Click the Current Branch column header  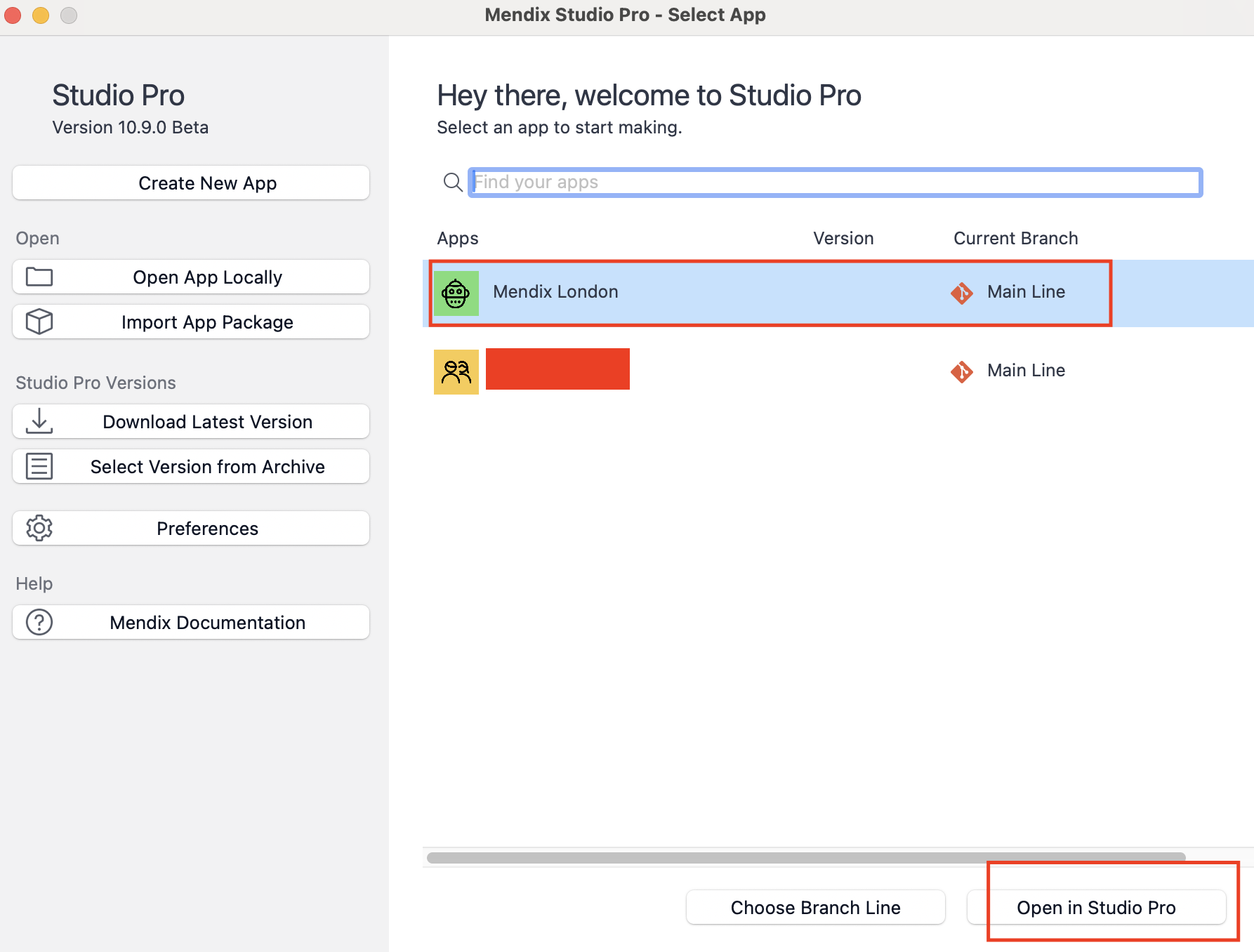tap(1015, 239)
